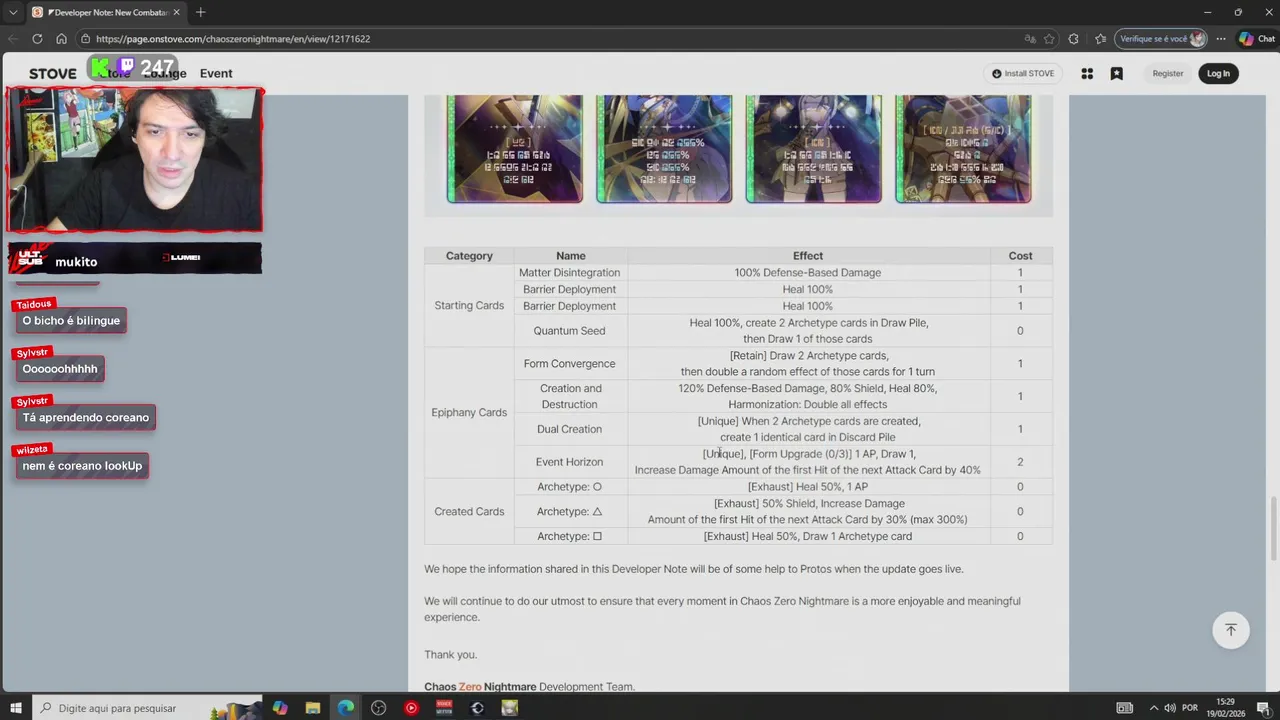Click the first card image thumbnail
The image size is (1280, 720).
pos(514,148)
